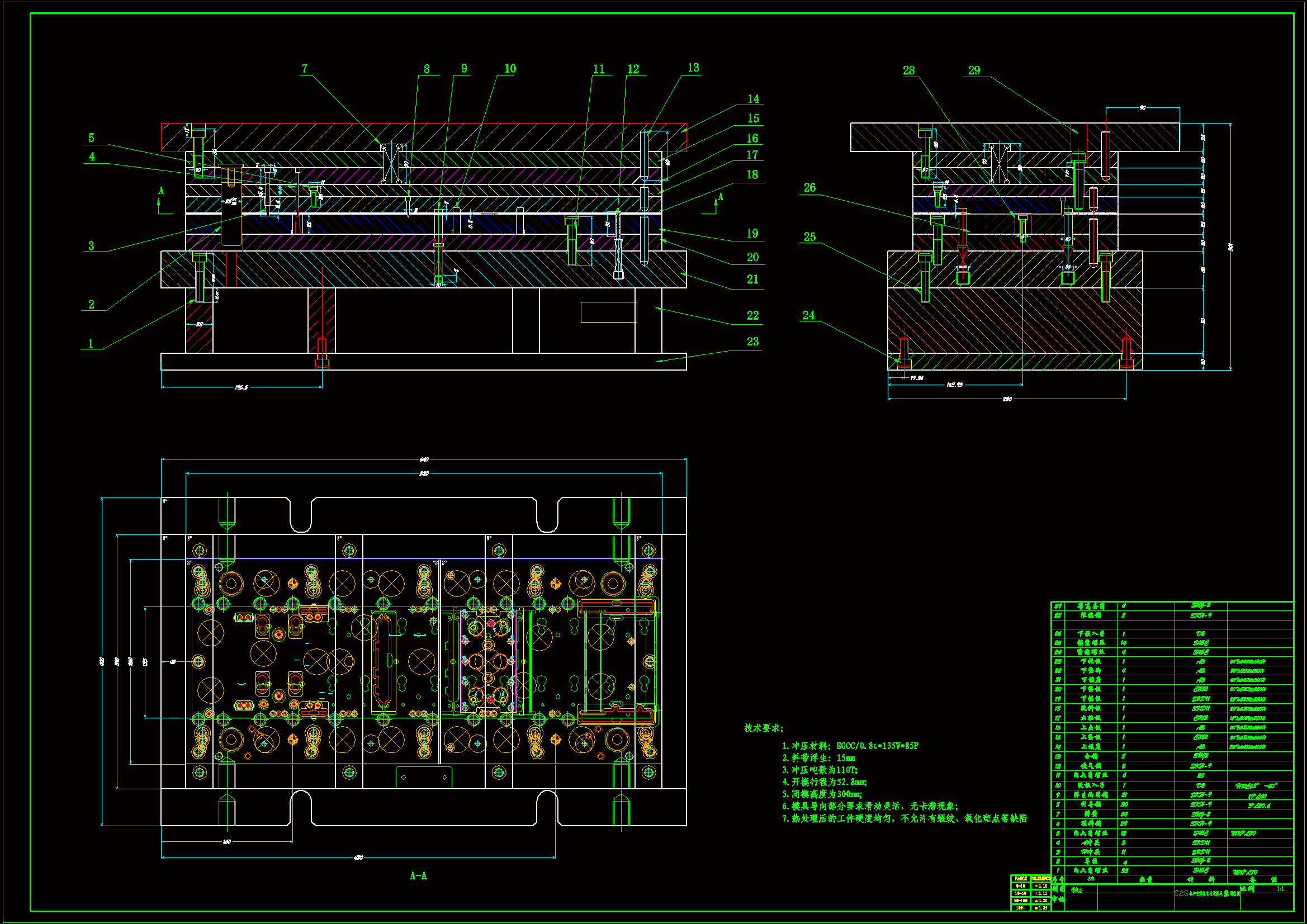
Task: Click part balloon number 19
Action: click(752, 234)
